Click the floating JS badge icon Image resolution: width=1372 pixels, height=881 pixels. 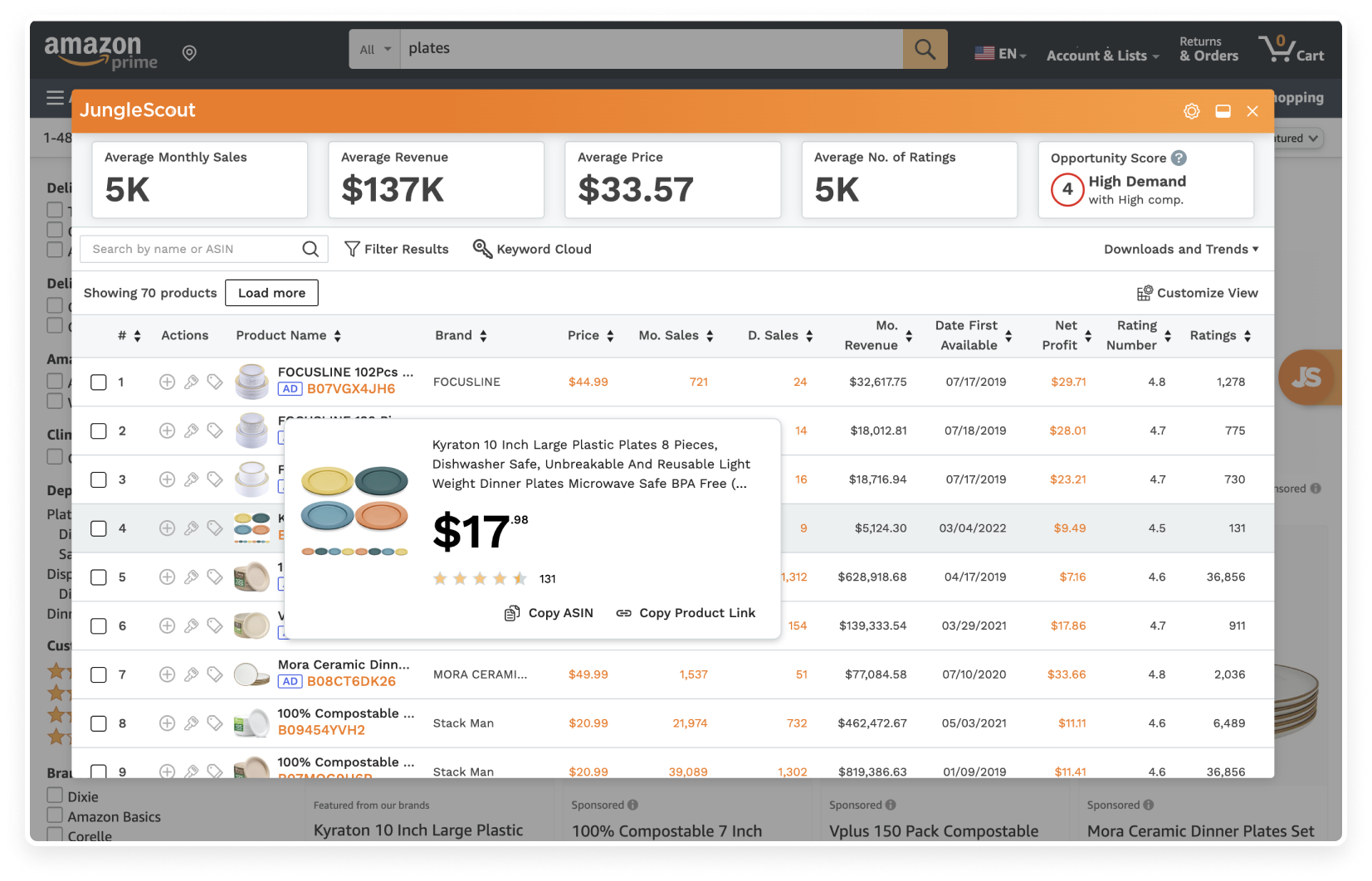(1306, 377)
